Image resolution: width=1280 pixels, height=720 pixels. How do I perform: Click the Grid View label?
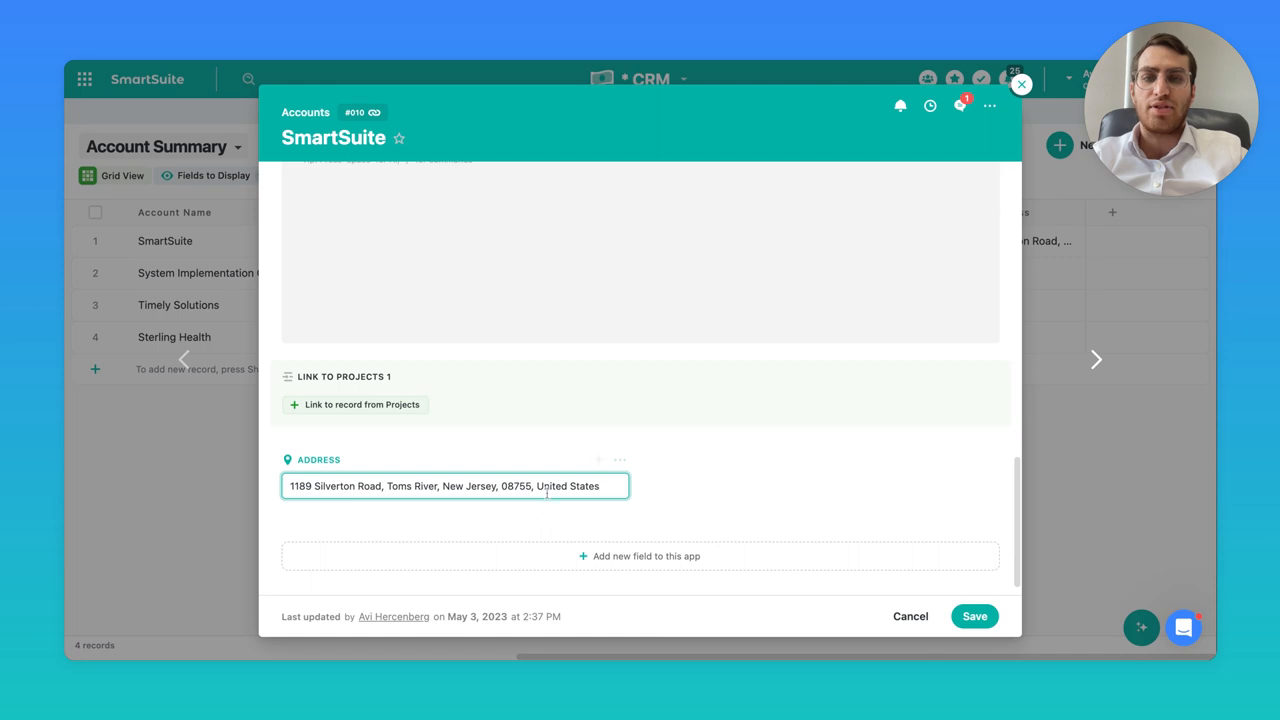[122, 176]
